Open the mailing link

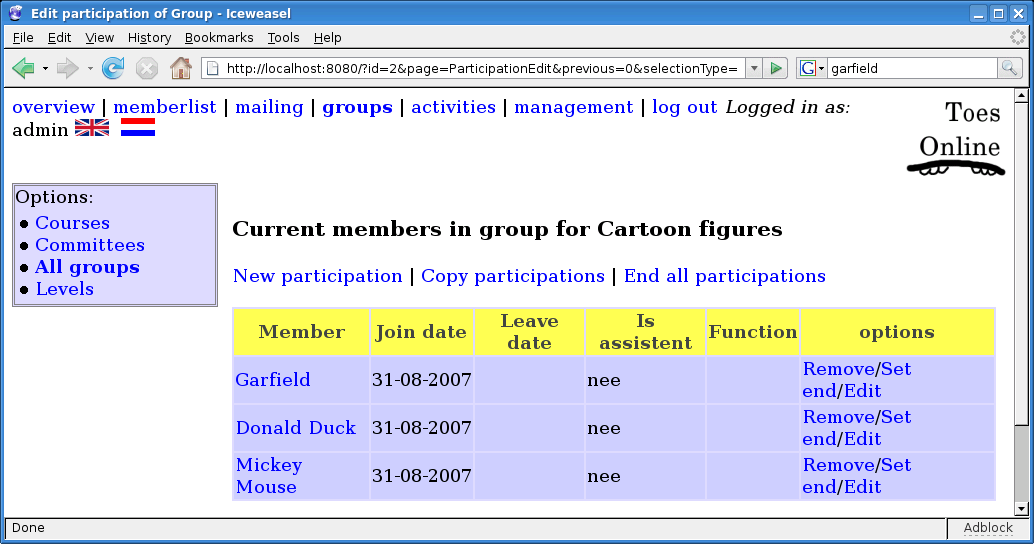click(269, 107)
